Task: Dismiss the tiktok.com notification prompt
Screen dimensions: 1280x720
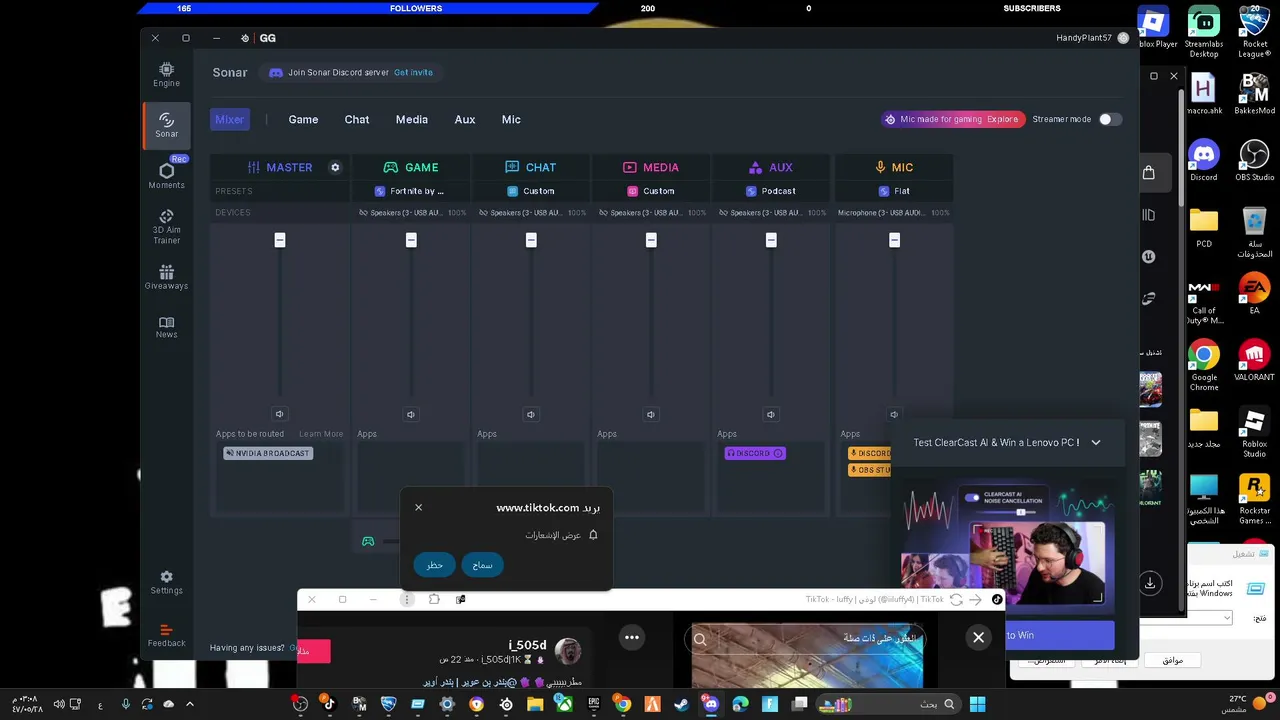Action: pos(418,507)
